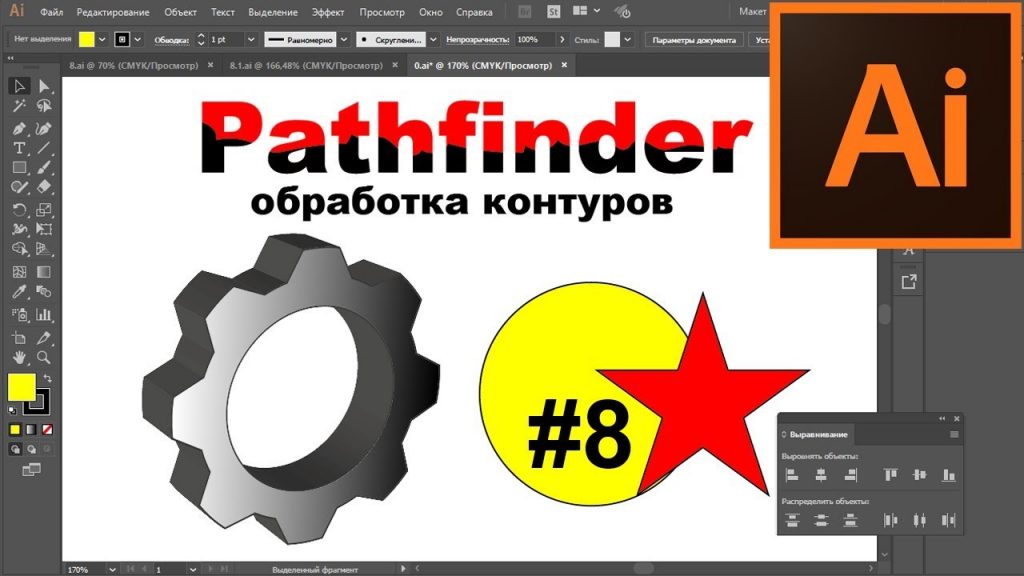The width and height of the screenshot is (1024, 576).
Task: Open the 170% zoom level dropdown
Action: point(112,569)
